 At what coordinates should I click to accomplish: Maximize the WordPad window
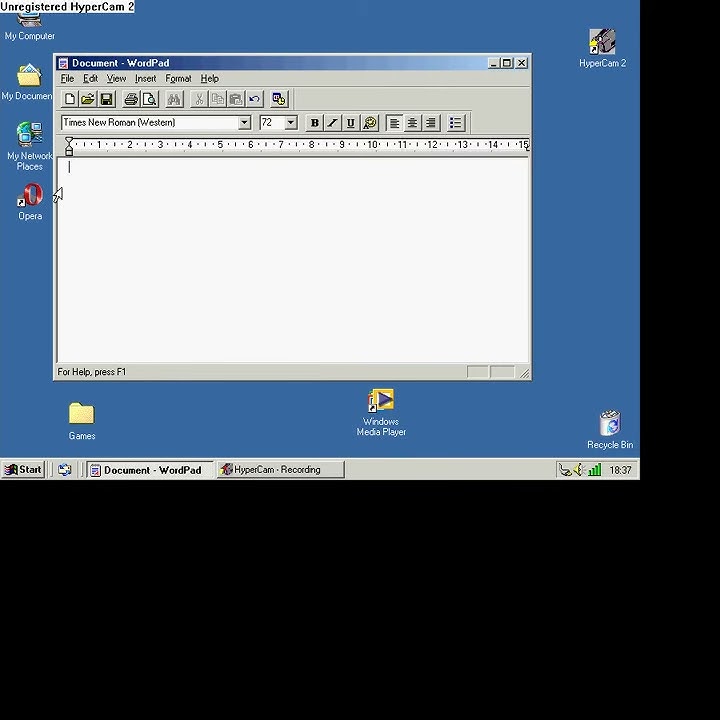click(507, 63)
